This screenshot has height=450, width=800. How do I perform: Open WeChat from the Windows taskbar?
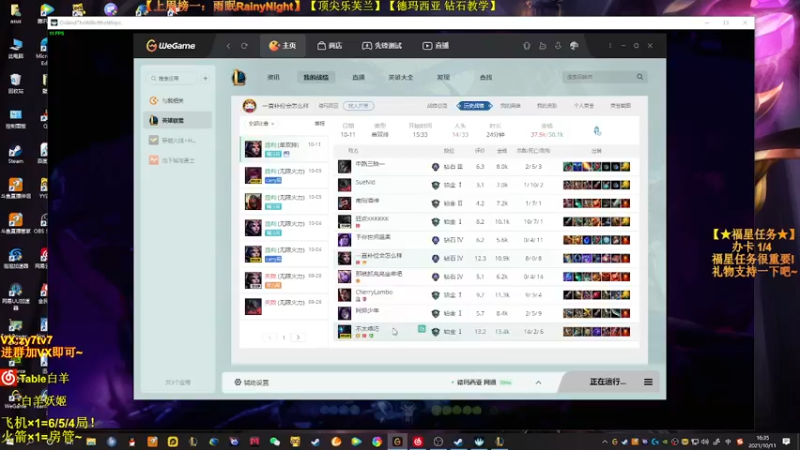(275, 441)
